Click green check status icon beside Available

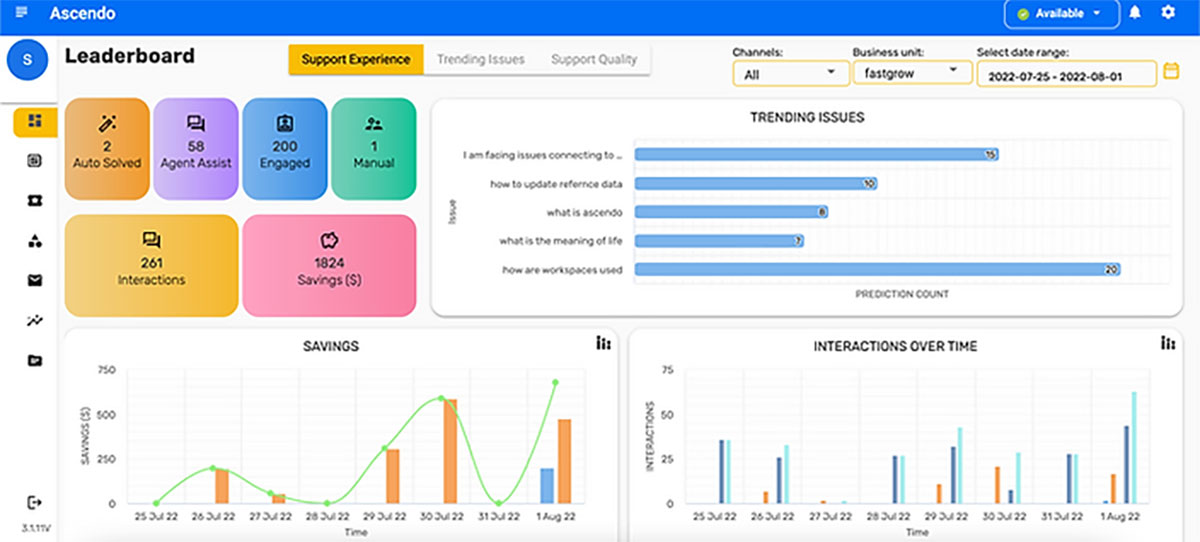1023,14
